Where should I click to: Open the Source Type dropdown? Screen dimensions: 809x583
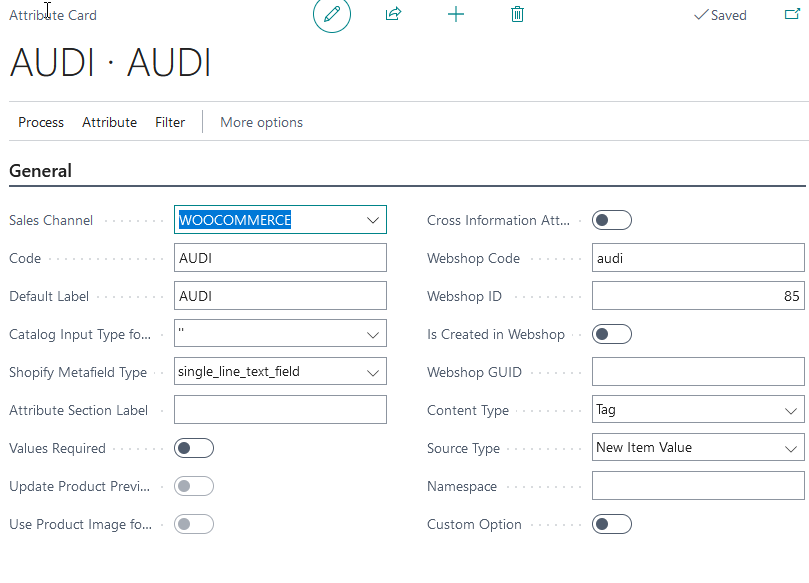point(791,448)
